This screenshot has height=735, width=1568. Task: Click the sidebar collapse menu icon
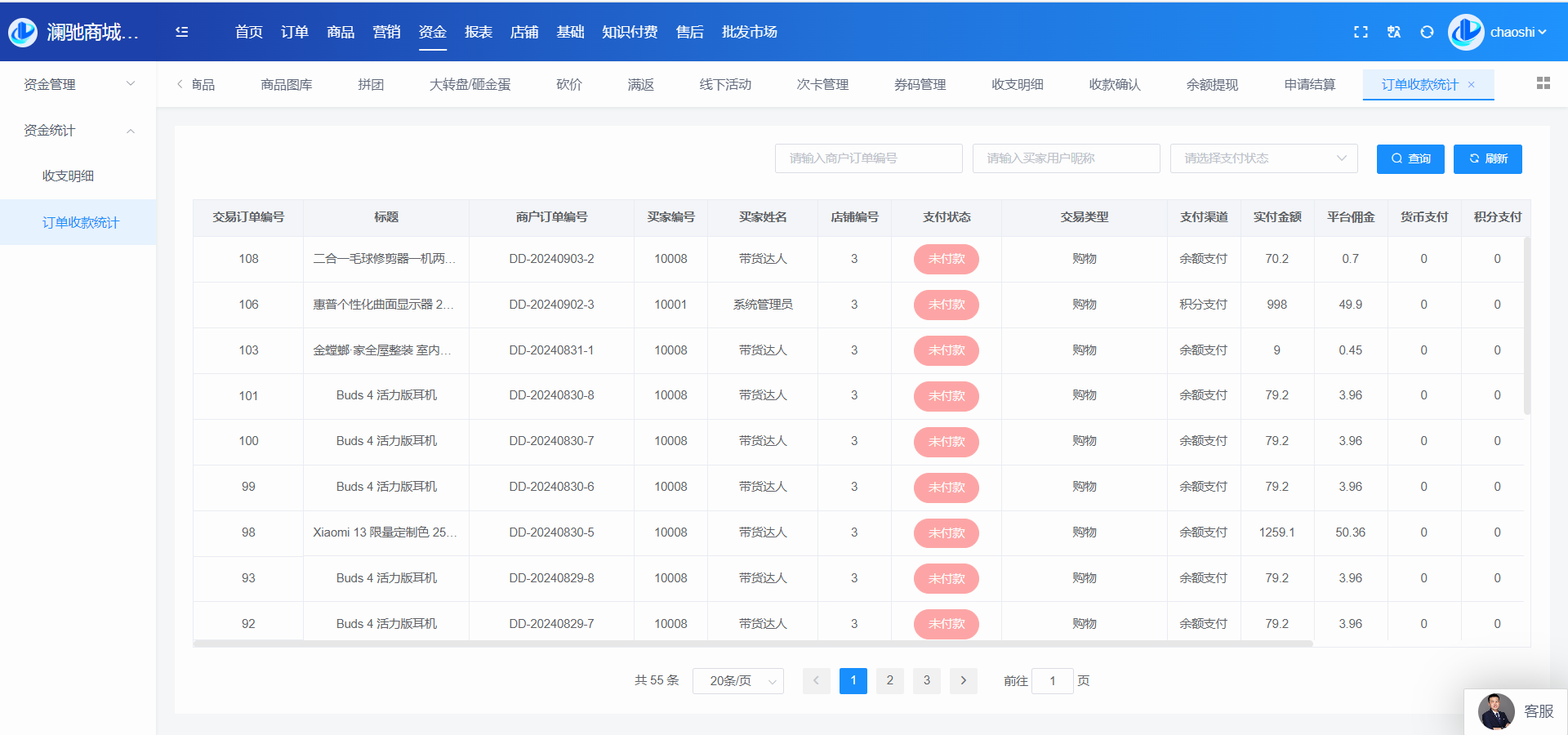click(181, 32)
